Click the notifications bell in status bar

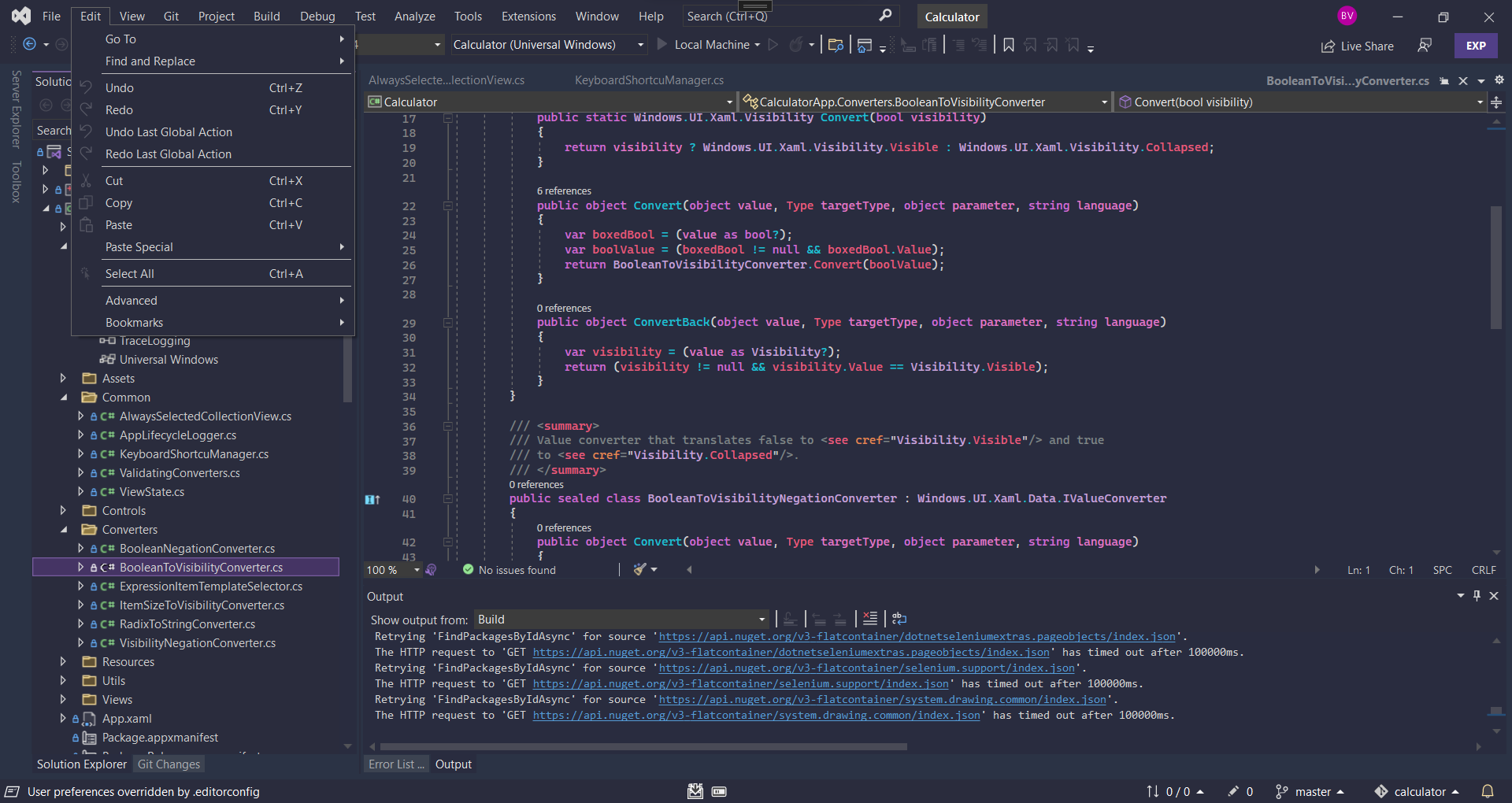point(1488,791)
